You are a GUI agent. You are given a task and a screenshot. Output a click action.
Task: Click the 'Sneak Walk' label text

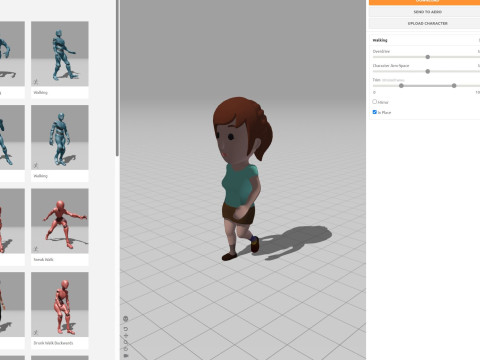tap(43, 259)
